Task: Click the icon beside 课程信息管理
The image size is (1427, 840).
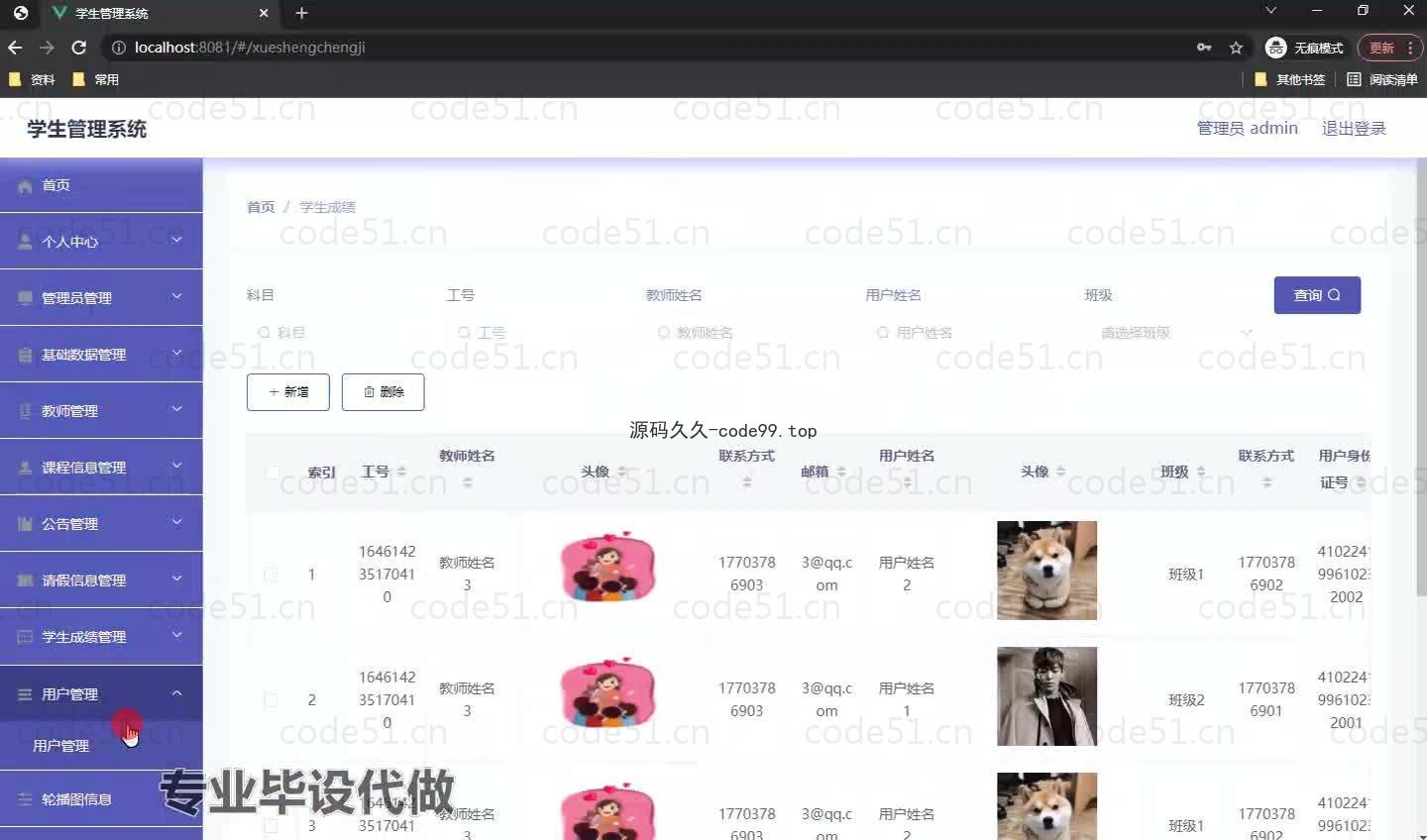Action: coord(25,468)
